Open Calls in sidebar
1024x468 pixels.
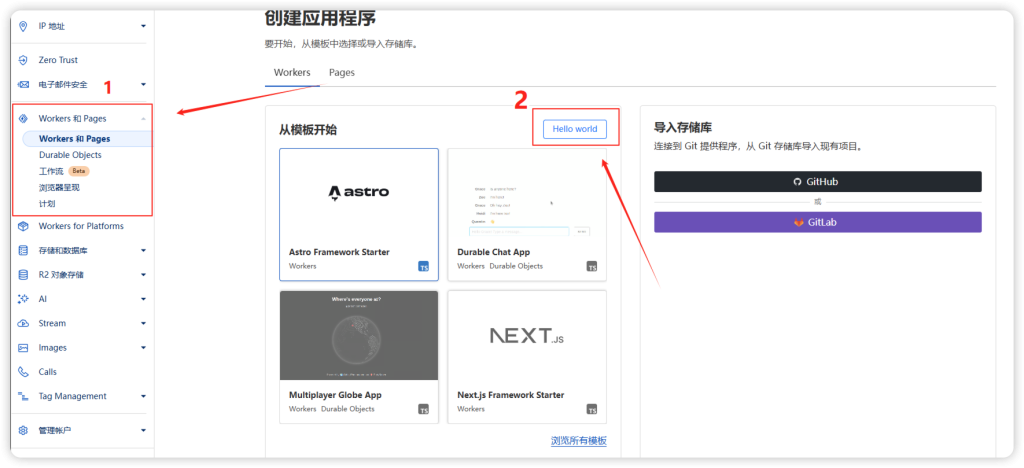point(48,372)
